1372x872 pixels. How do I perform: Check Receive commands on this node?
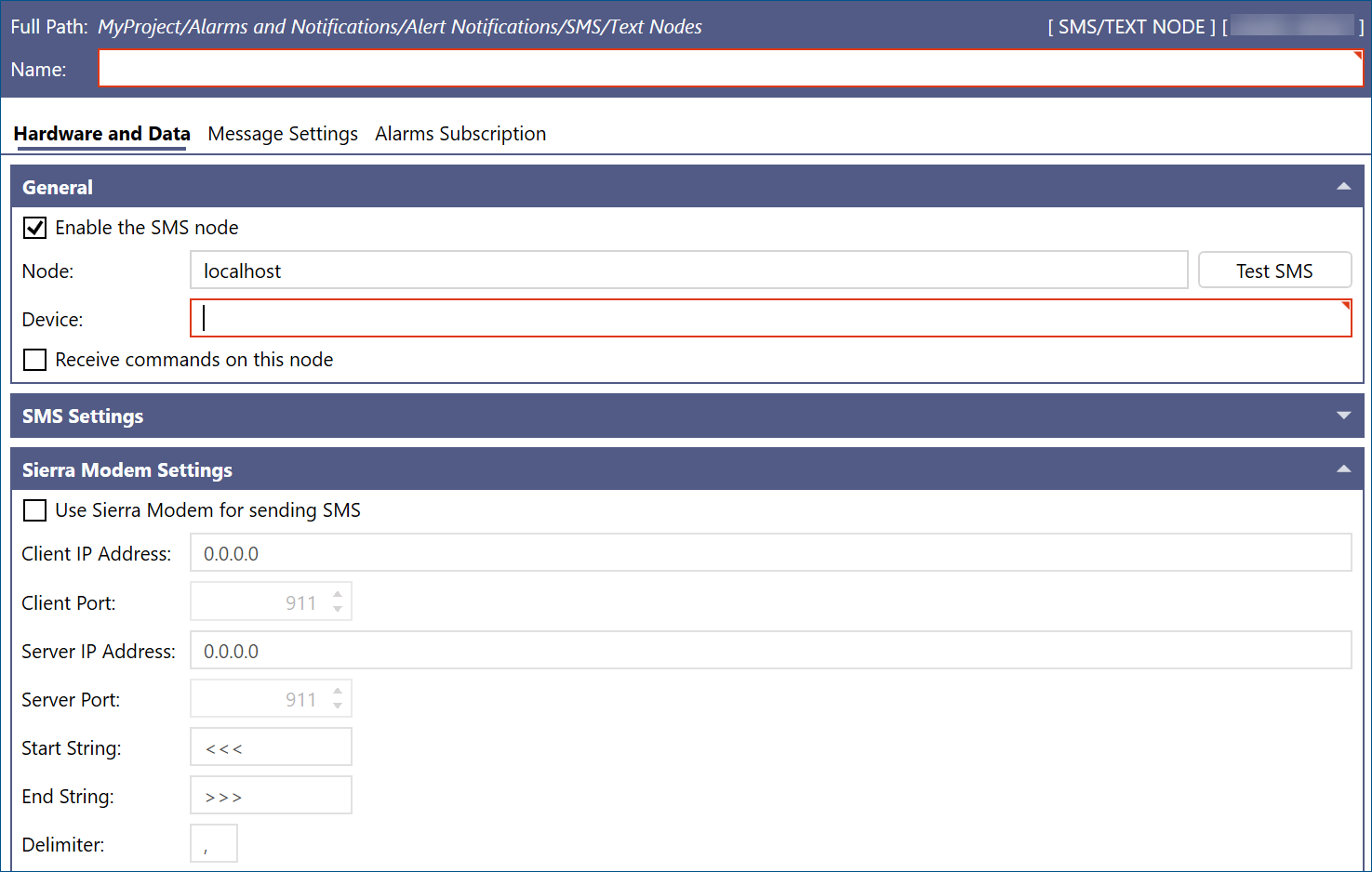coord(34,360)
